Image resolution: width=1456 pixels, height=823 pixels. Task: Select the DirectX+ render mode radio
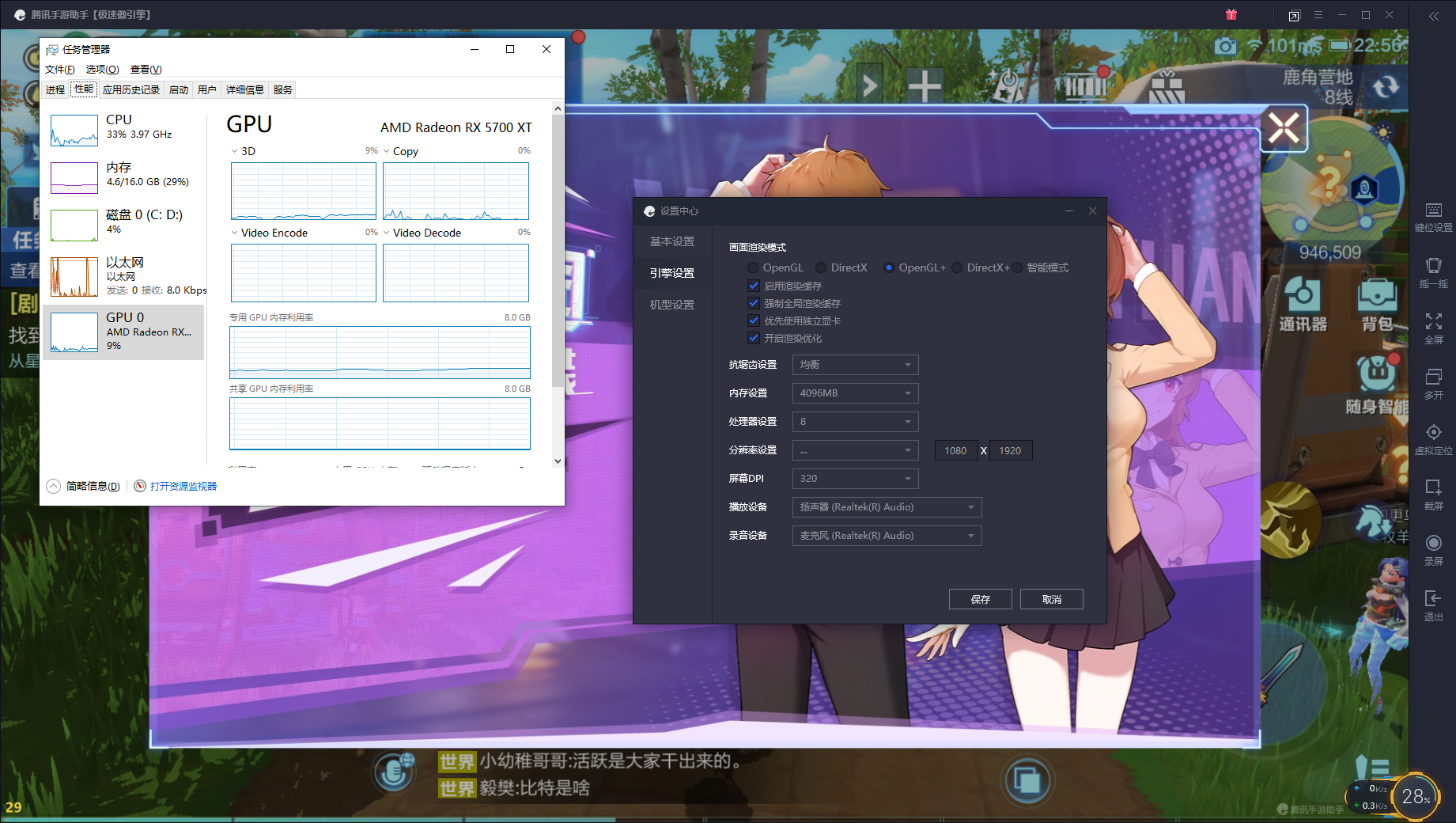pyautogui.click(x=957, y=267)
